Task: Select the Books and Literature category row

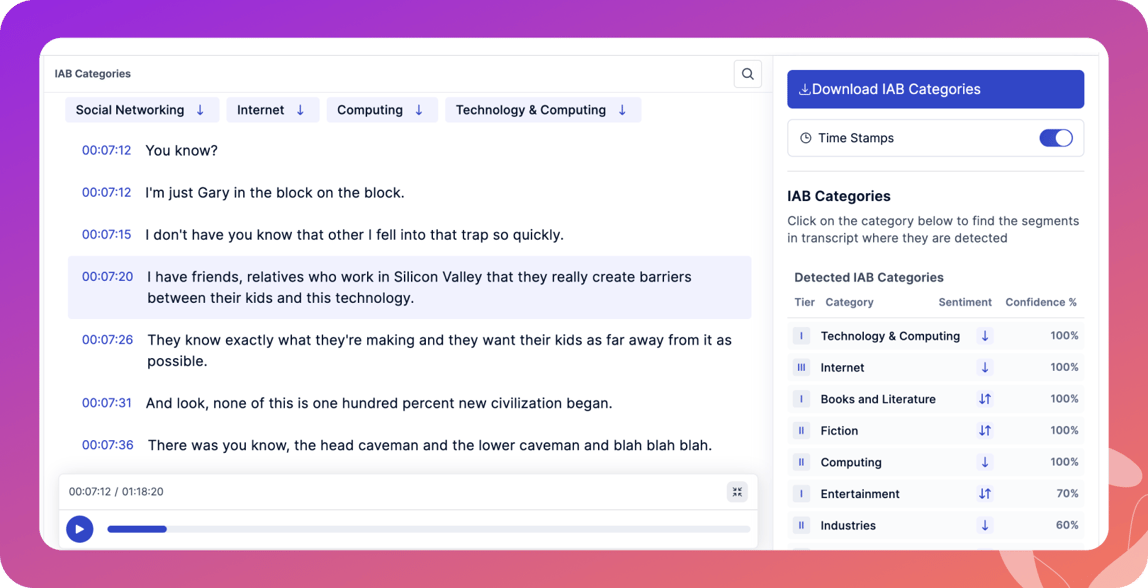Action: pyautogui.click(x=936, y=398)
